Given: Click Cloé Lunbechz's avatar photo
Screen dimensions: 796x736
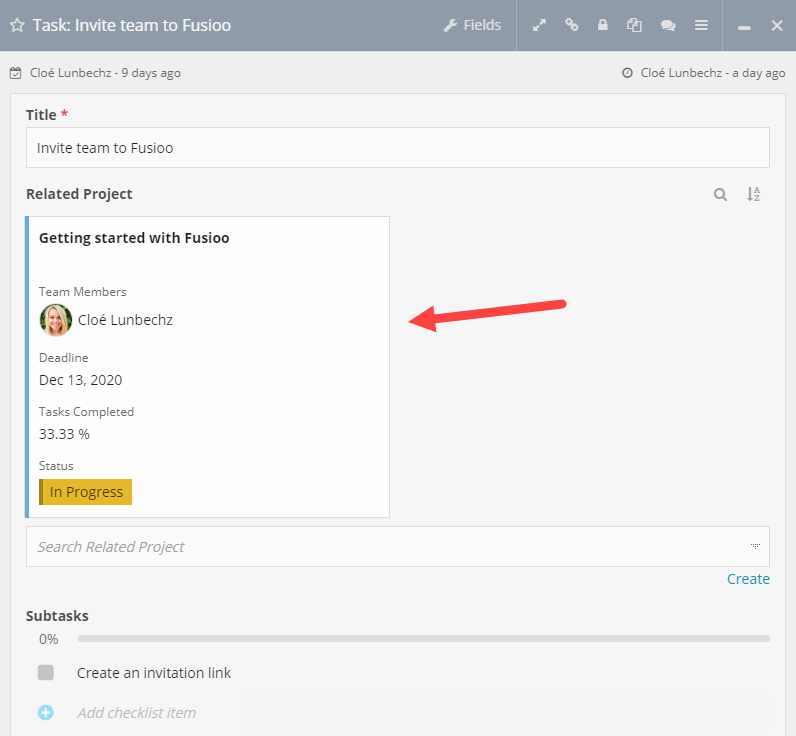Looking at the screenshot, I should click(56, 320).
